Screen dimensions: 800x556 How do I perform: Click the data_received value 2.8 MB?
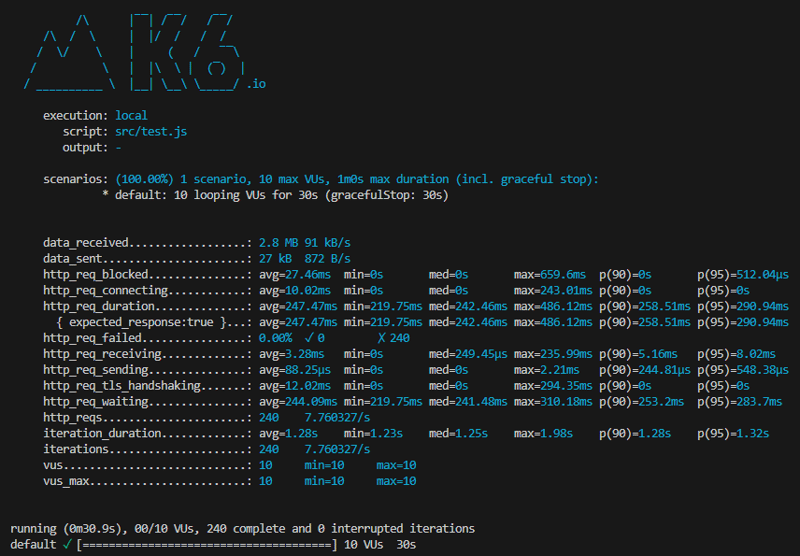[x=278, y=243]
